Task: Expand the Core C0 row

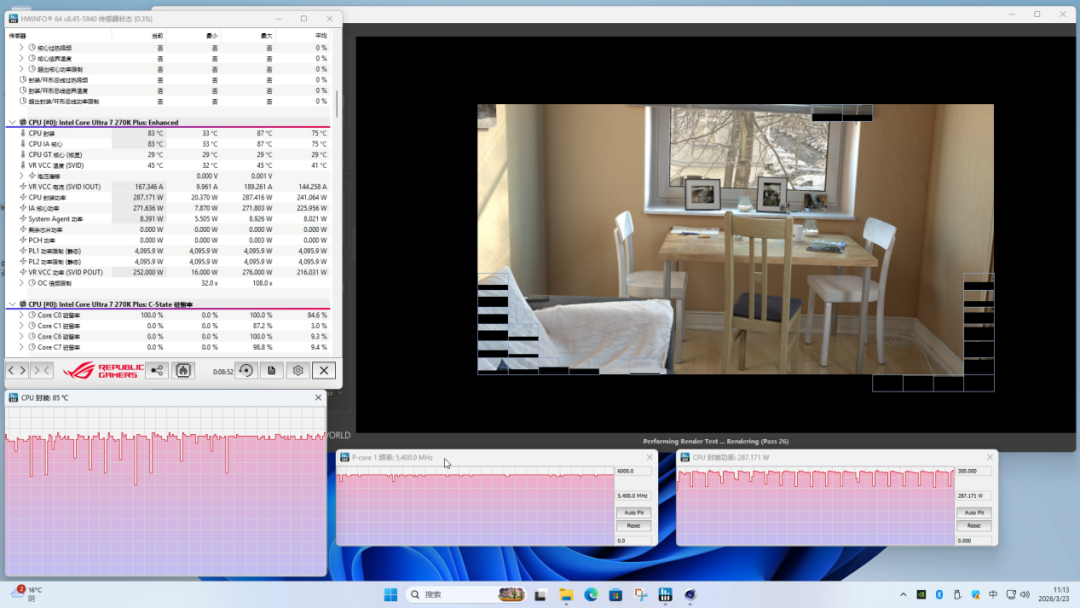Action: [21, 315]
